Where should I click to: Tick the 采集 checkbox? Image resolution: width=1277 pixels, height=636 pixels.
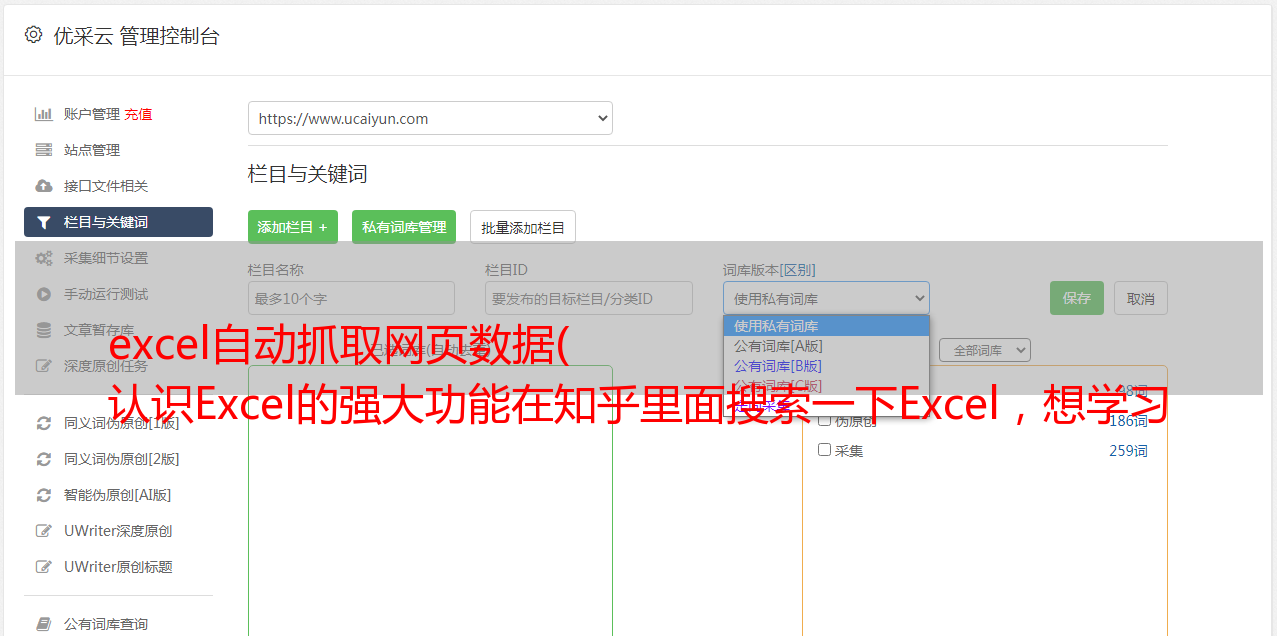[x=825, y=450]
